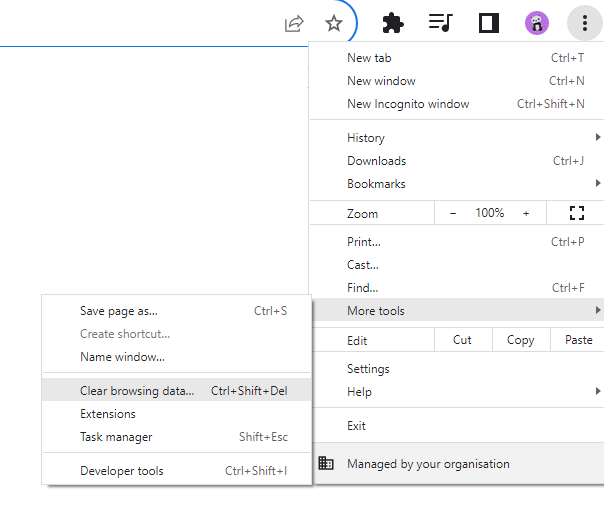Open the media control icon

click(440, 23)
